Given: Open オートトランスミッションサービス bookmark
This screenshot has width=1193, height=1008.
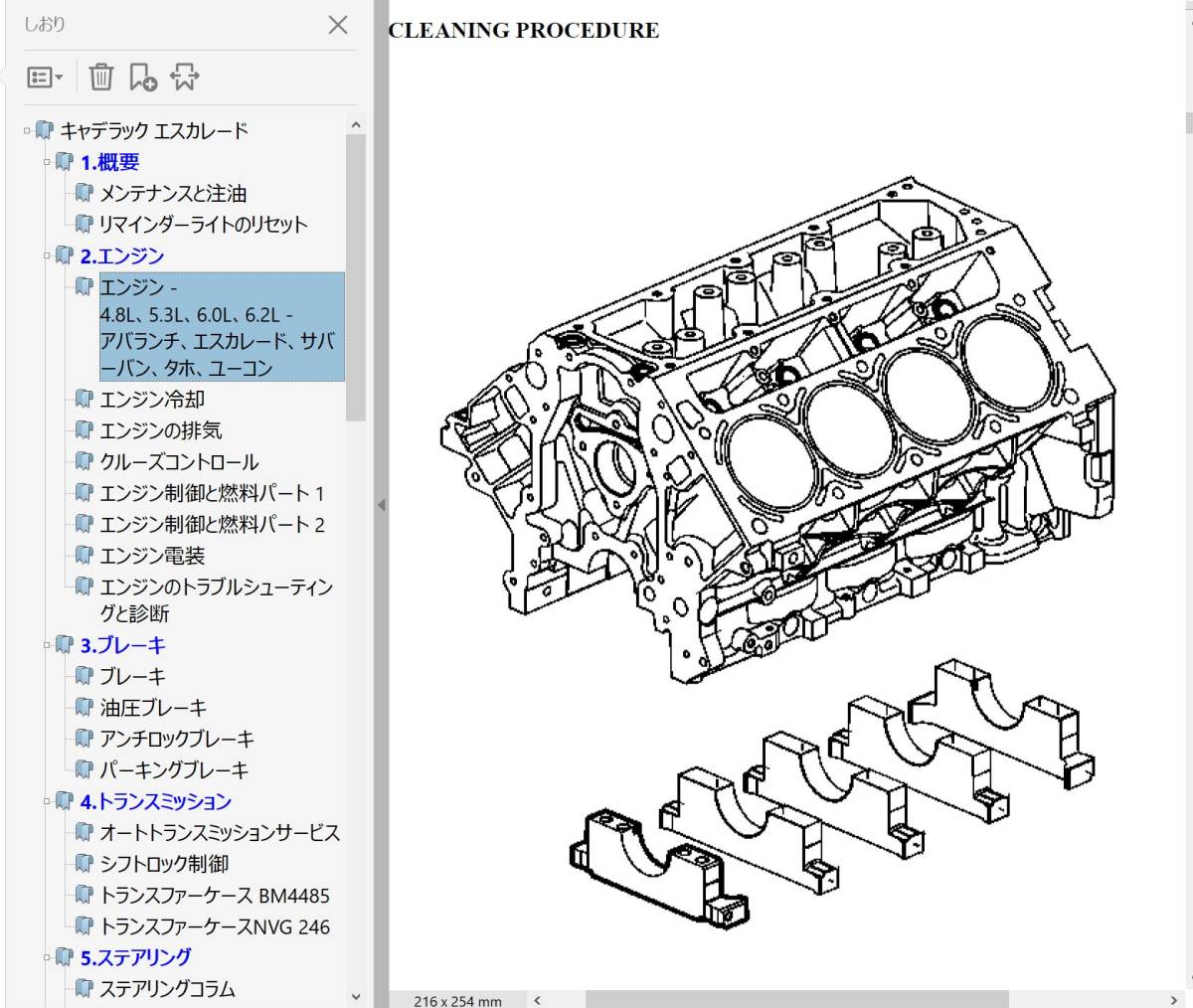Looking at the screenshot, I should (x=220, y=832).
